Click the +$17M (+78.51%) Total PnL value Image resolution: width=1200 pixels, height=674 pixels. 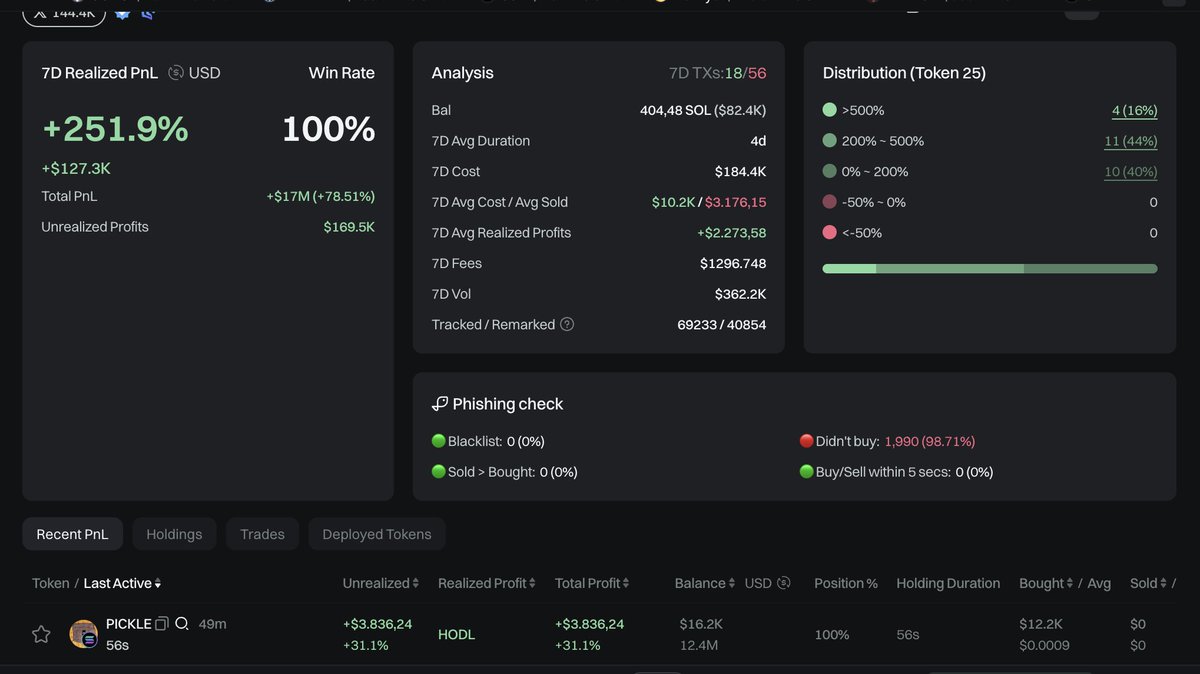pos(320,196)
